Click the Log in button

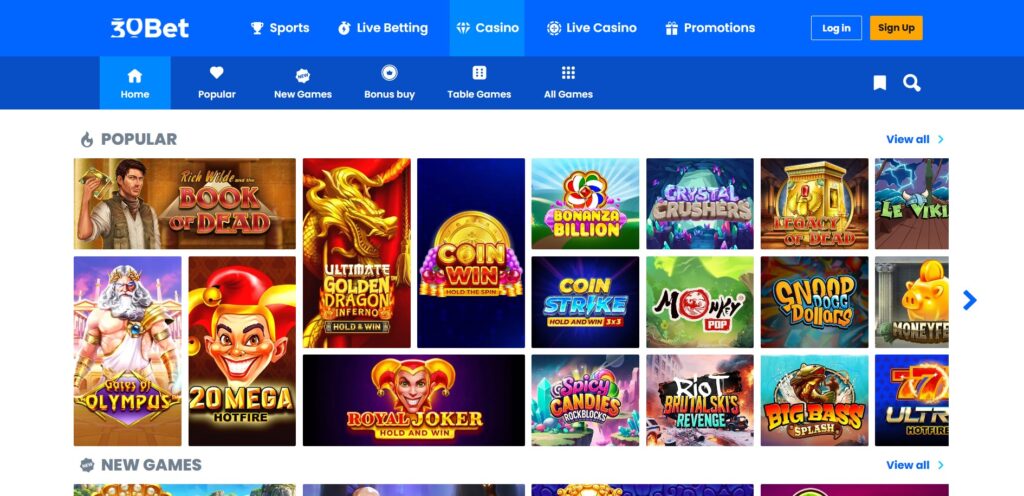click(836, 28)
